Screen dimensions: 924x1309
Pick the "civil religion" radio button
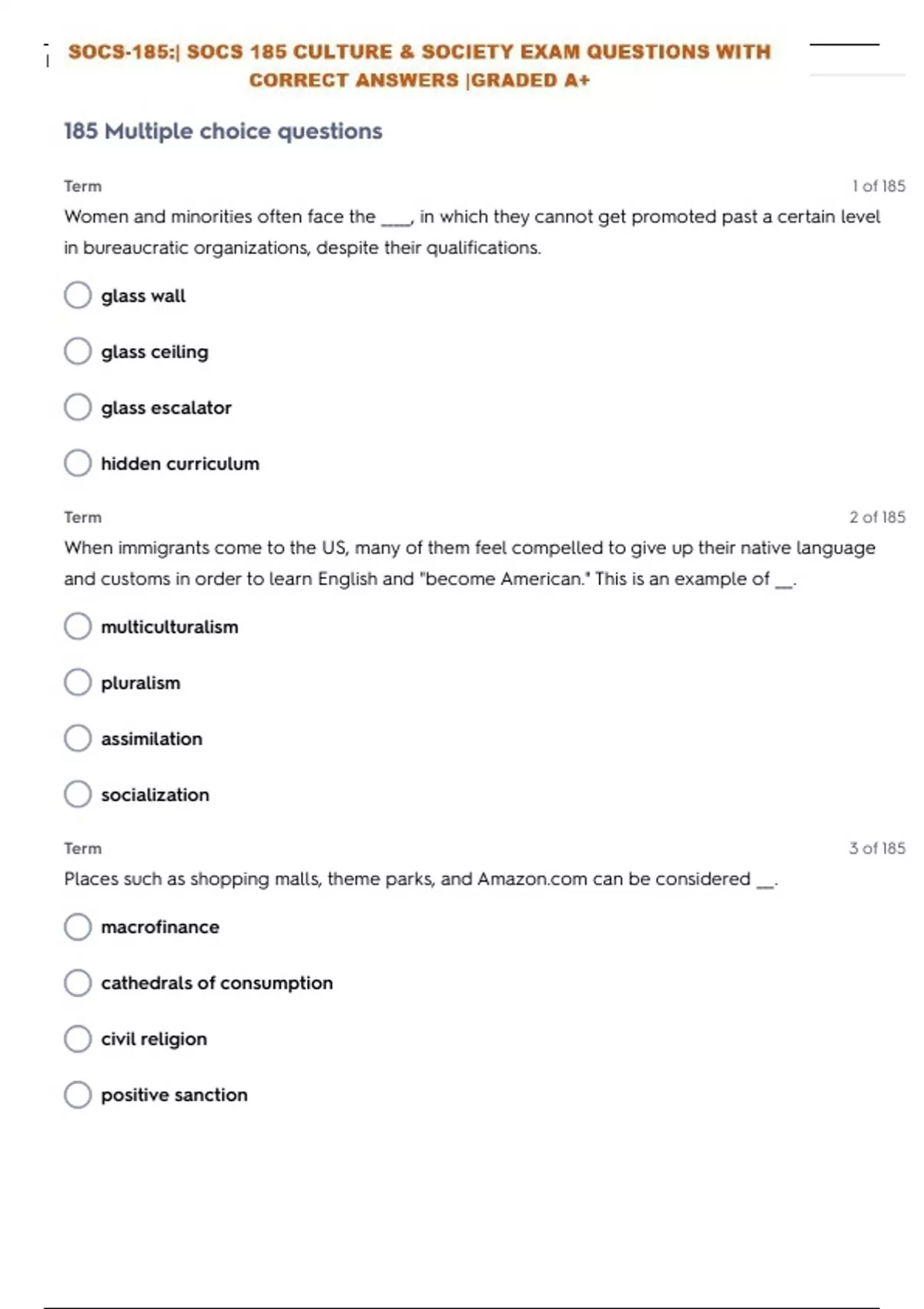pos(78,1039)
